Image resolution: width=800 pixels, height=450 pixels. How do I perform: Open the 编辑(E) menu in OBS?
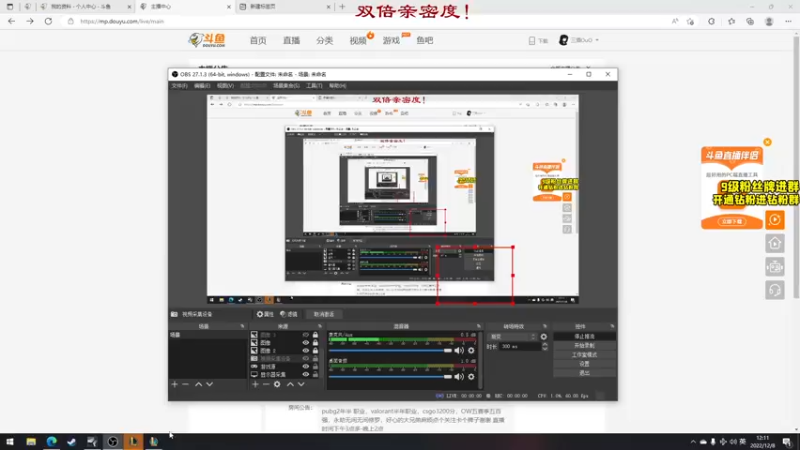[202, 86]
